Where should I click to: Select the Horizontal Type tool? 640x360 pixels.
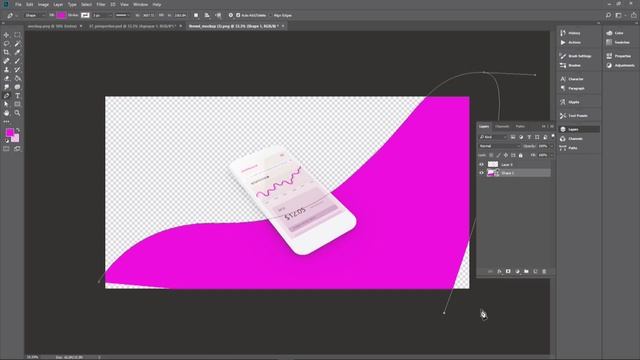tap(17, 96)
